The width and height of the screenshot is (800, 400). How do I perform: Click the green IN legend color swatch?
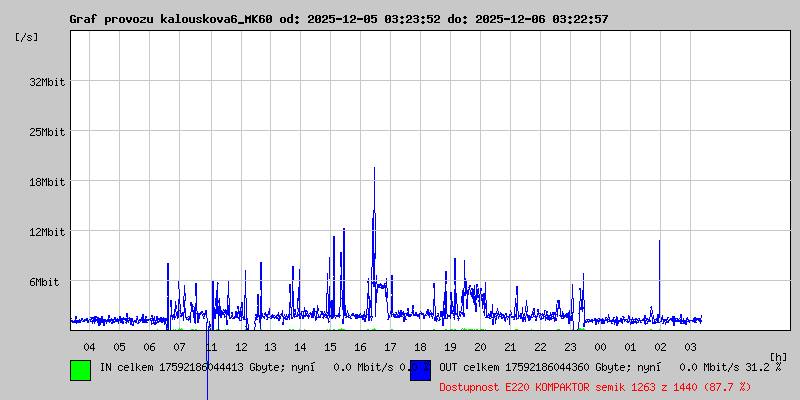point(80,370)
